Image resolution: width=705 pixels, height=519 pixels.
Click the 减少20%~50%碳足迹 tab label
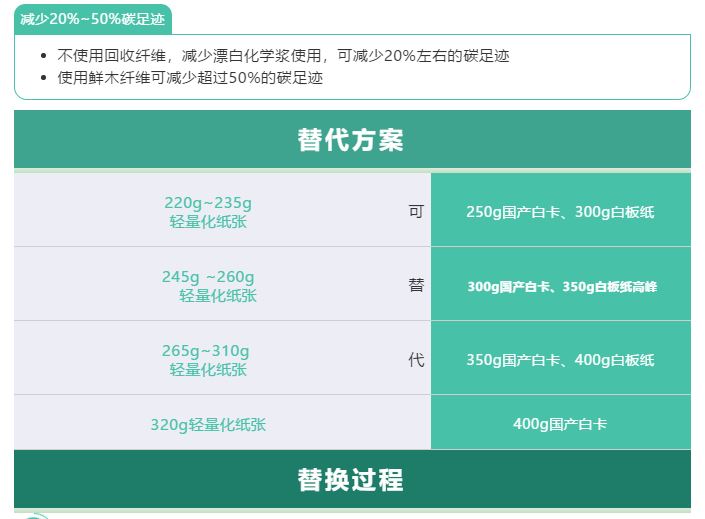[92, 19]
